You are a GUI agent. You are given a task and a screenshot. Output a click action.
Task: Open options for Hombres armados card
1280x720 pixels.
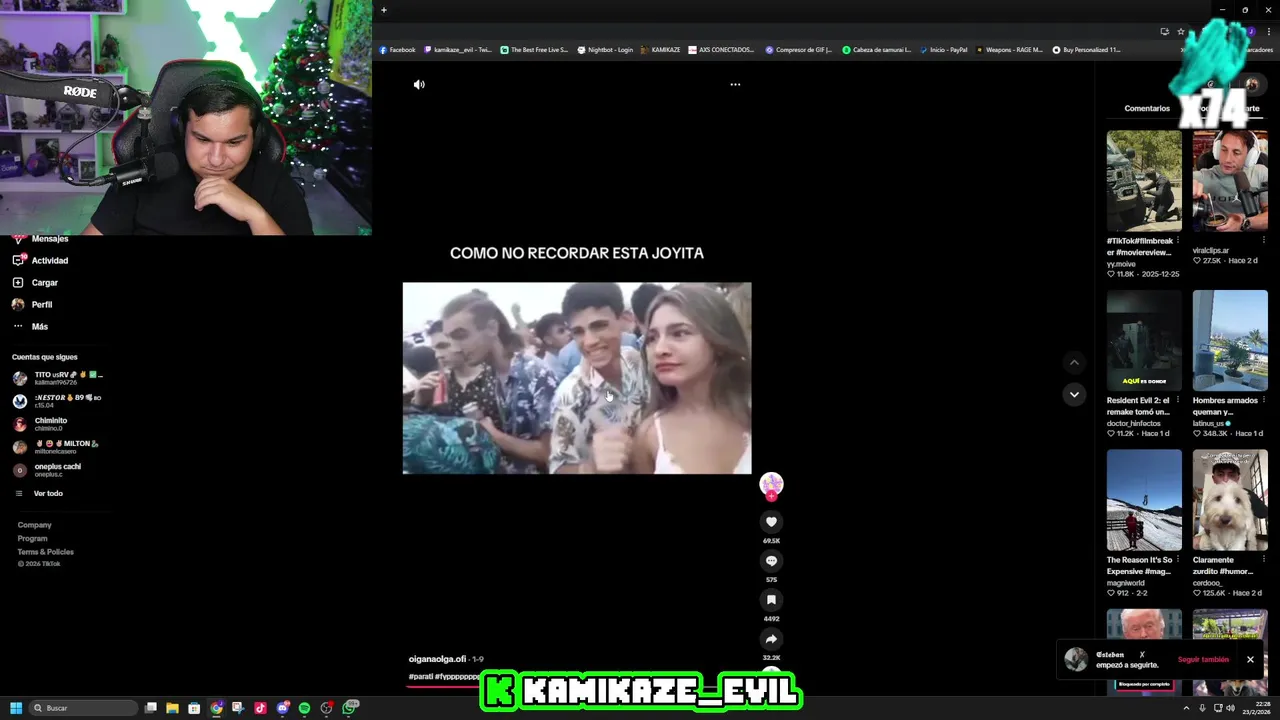1263,401
